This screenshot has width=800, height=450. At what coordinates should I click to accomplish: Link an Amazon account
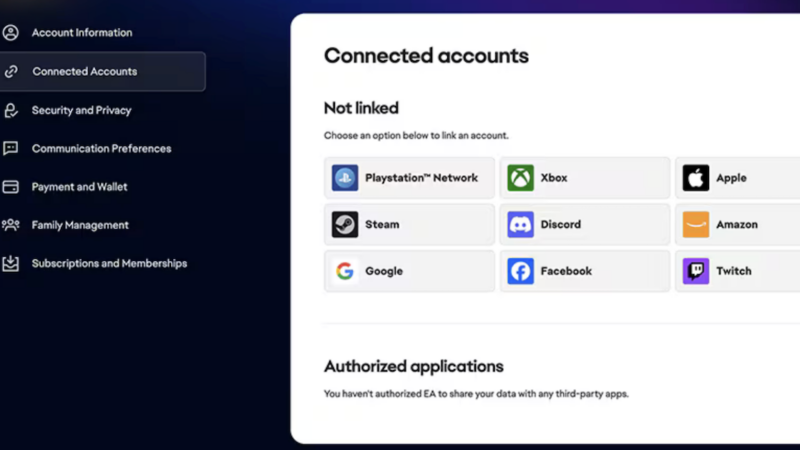tap(738, 224)
